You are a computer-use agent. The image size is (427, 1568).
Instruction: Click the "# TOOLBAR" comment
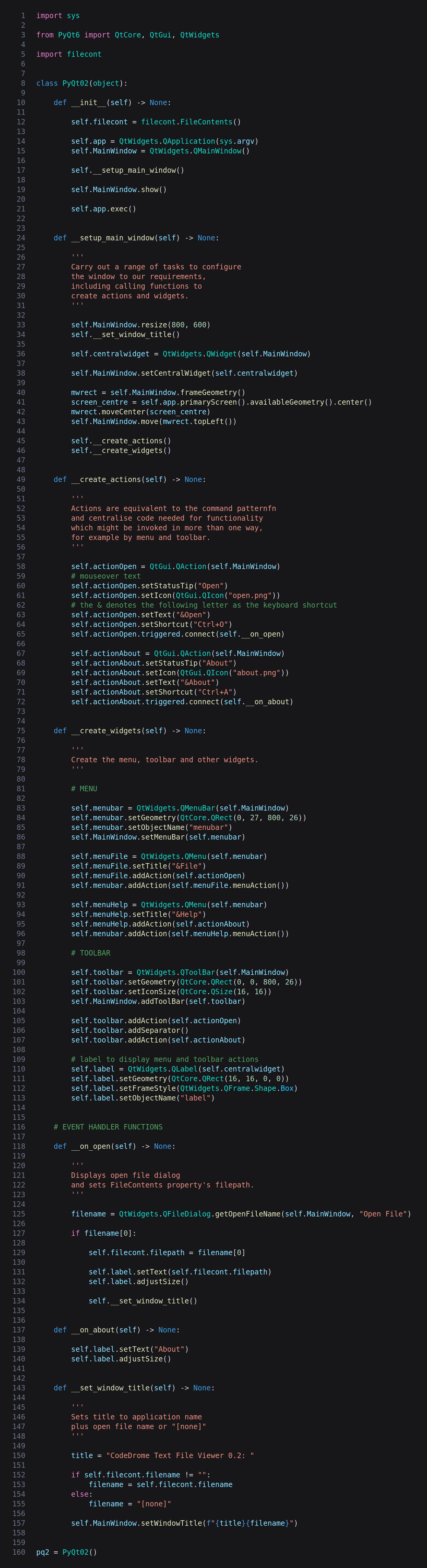click(x=91, y=953)
